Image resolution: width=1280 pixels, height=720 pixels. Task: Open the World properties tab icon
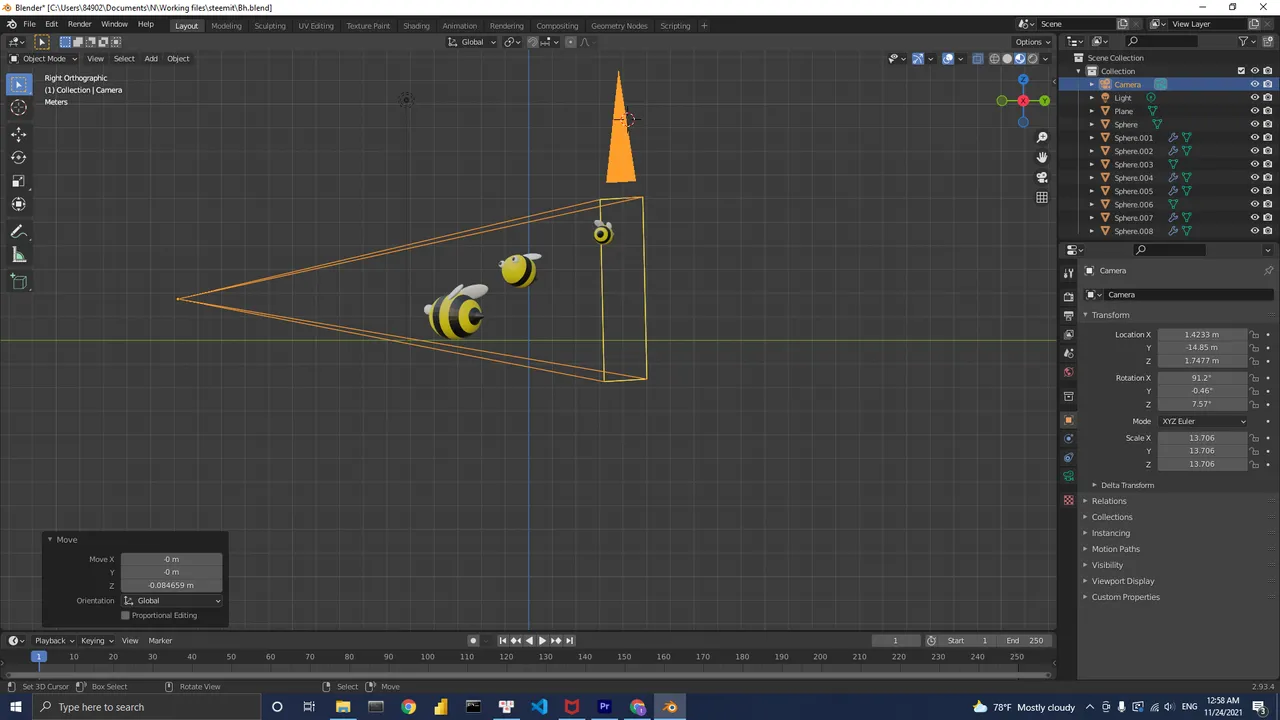click(x=1068, y=372)
